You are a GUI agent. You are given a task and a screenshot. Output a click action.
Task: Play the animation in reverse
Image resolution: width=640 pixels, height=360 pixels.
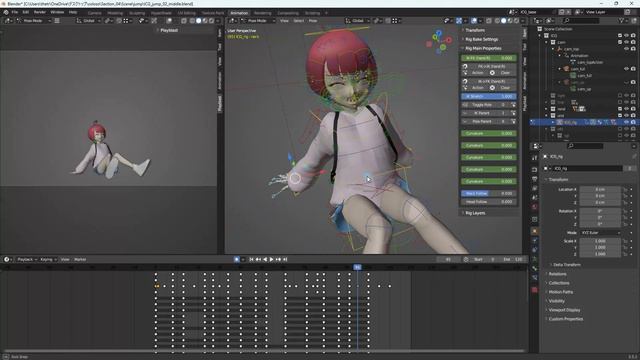[265, 260]
